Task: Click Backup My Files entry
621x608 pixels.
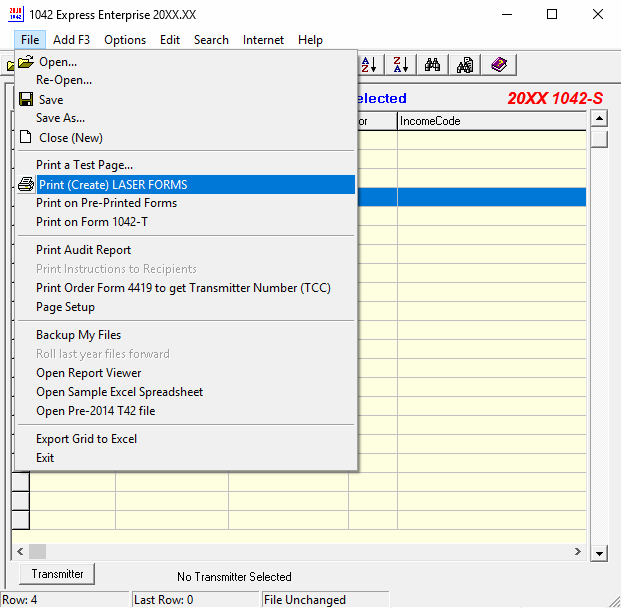Action: pyautogui.click(x=78, y=335)
